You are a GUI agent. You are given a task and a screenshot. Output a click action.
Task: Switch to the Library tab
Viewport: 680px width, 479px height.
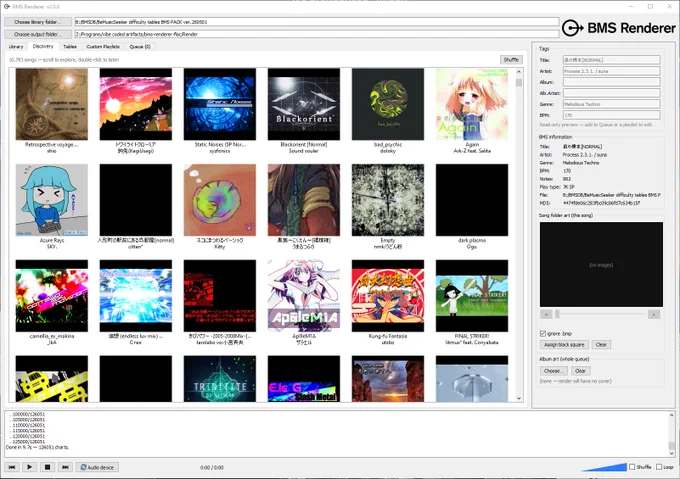[16, 46]
